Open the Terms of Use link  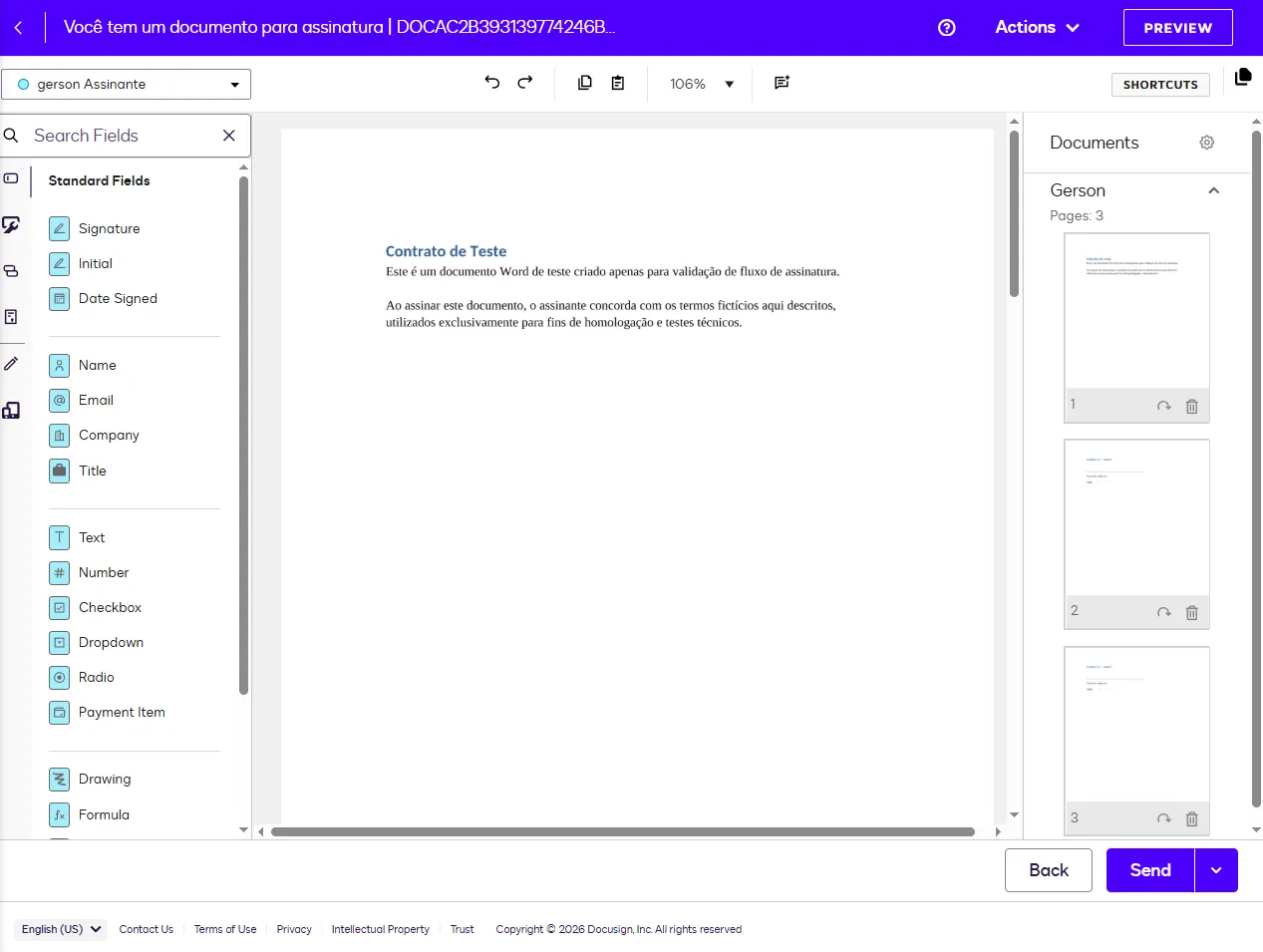point(224,928)
